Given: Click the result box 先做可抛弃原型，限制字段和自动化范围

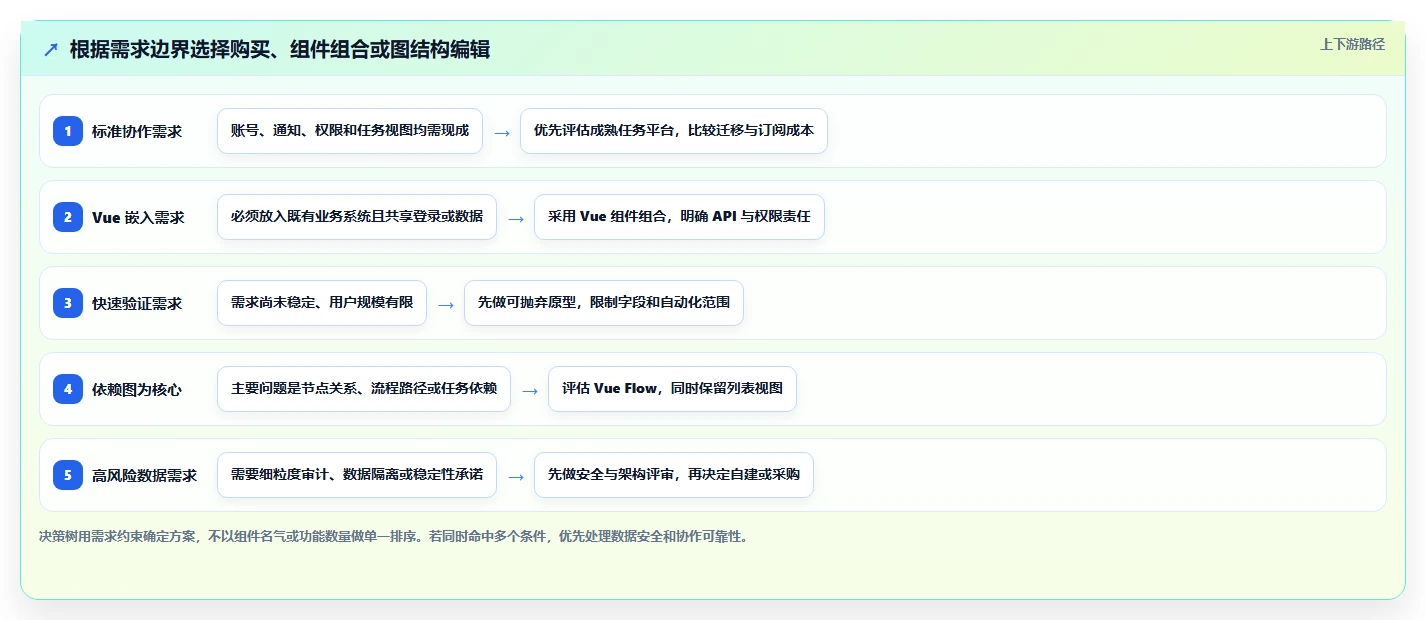Looking at the screenshot, I should point(604,303).
